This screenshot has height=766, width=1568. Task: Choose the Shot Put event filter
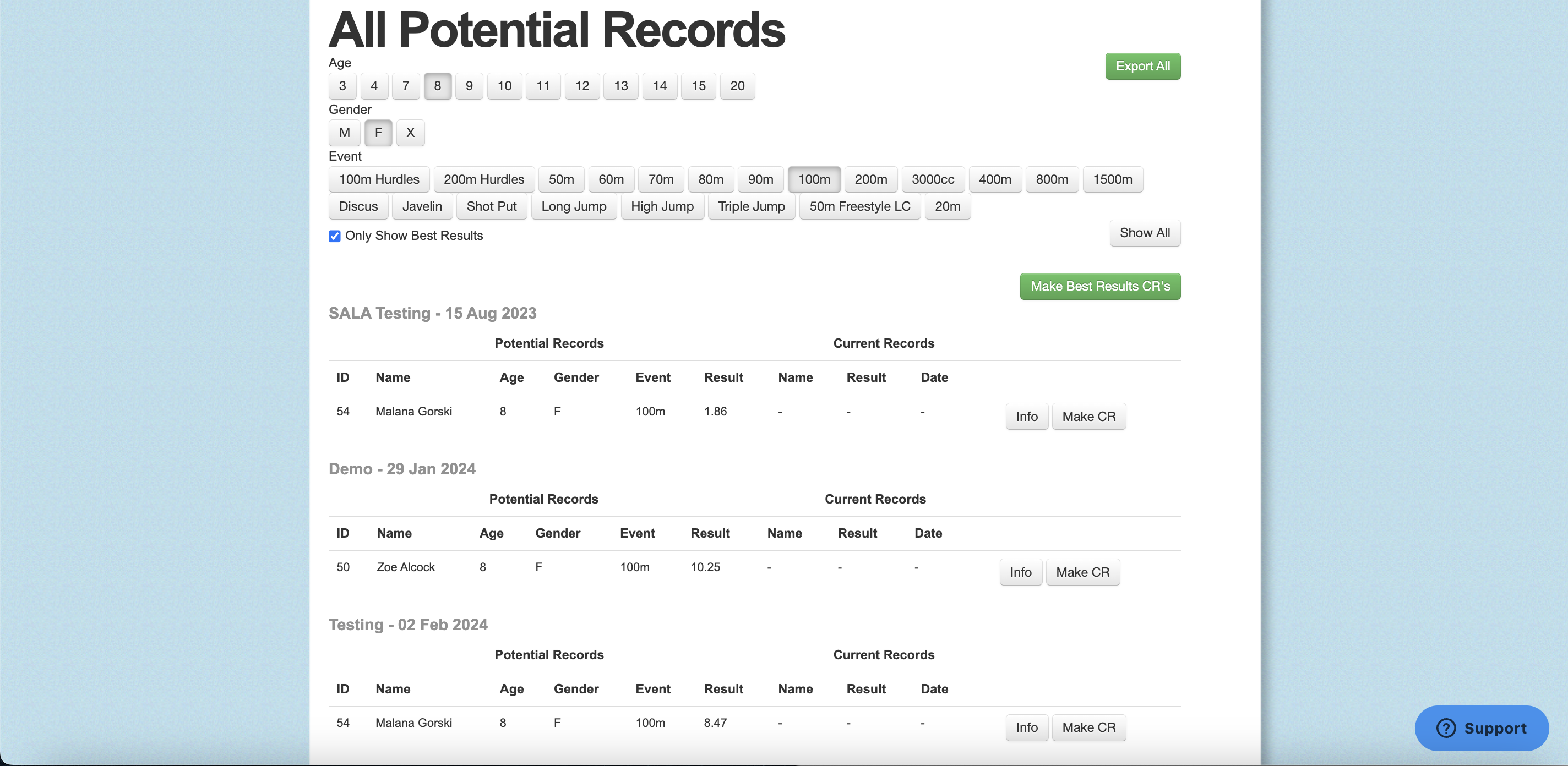tap(492, 206)
